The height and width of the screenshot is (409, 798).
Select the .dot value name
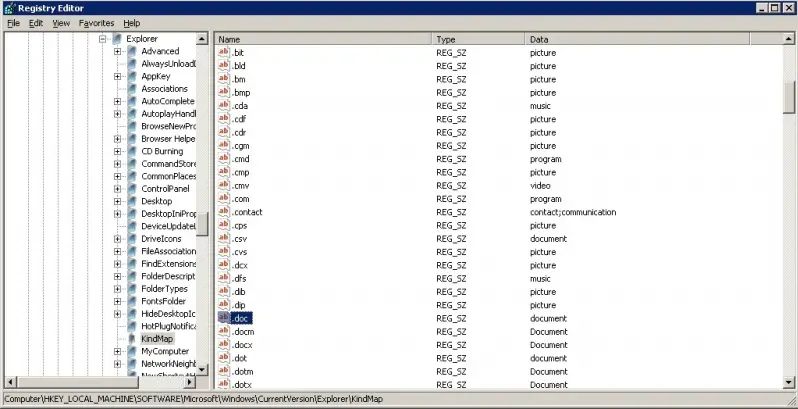tap(239, 358)
